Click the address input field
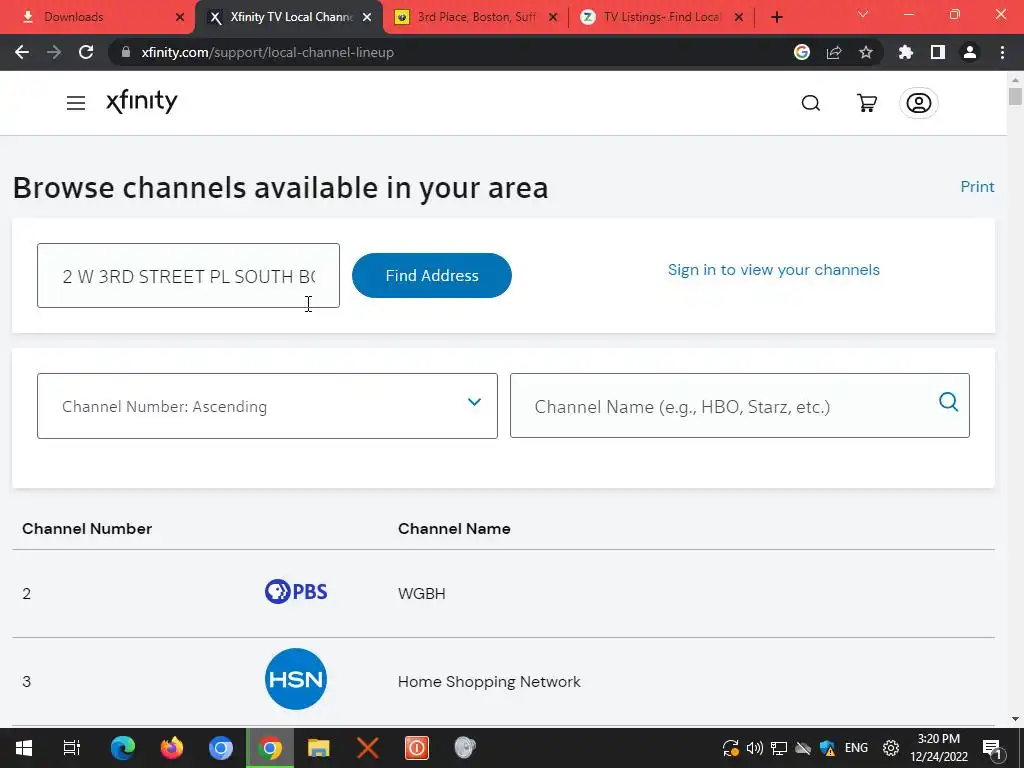Image resolution: width=1024 pixels, height=768 pixels. pyautogui.click(x=188, y=276)
